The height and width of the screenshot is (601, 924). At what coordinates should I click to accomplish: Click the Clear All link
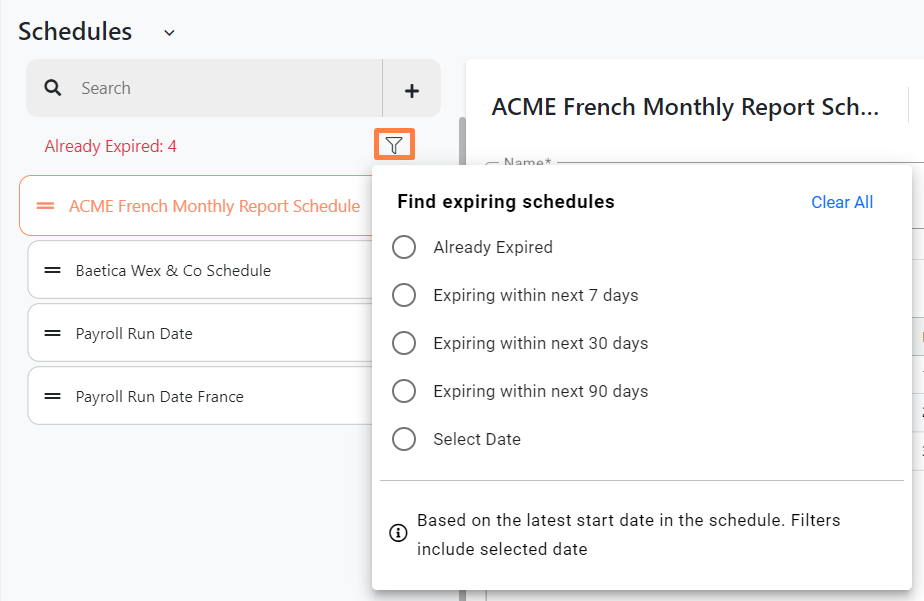(842, 202)
